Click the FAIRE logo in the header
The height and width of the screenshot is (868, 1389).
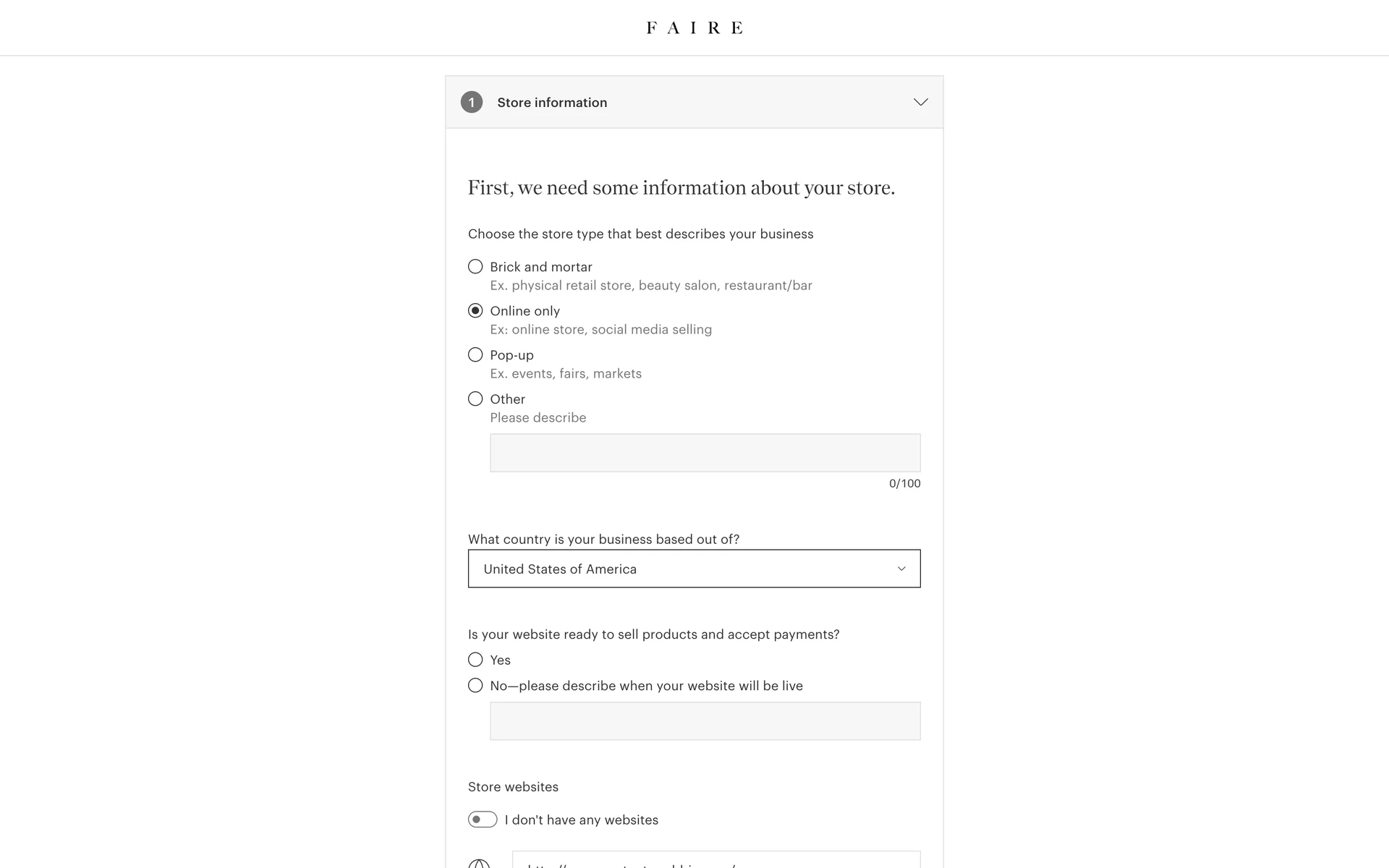coord(694,28)
